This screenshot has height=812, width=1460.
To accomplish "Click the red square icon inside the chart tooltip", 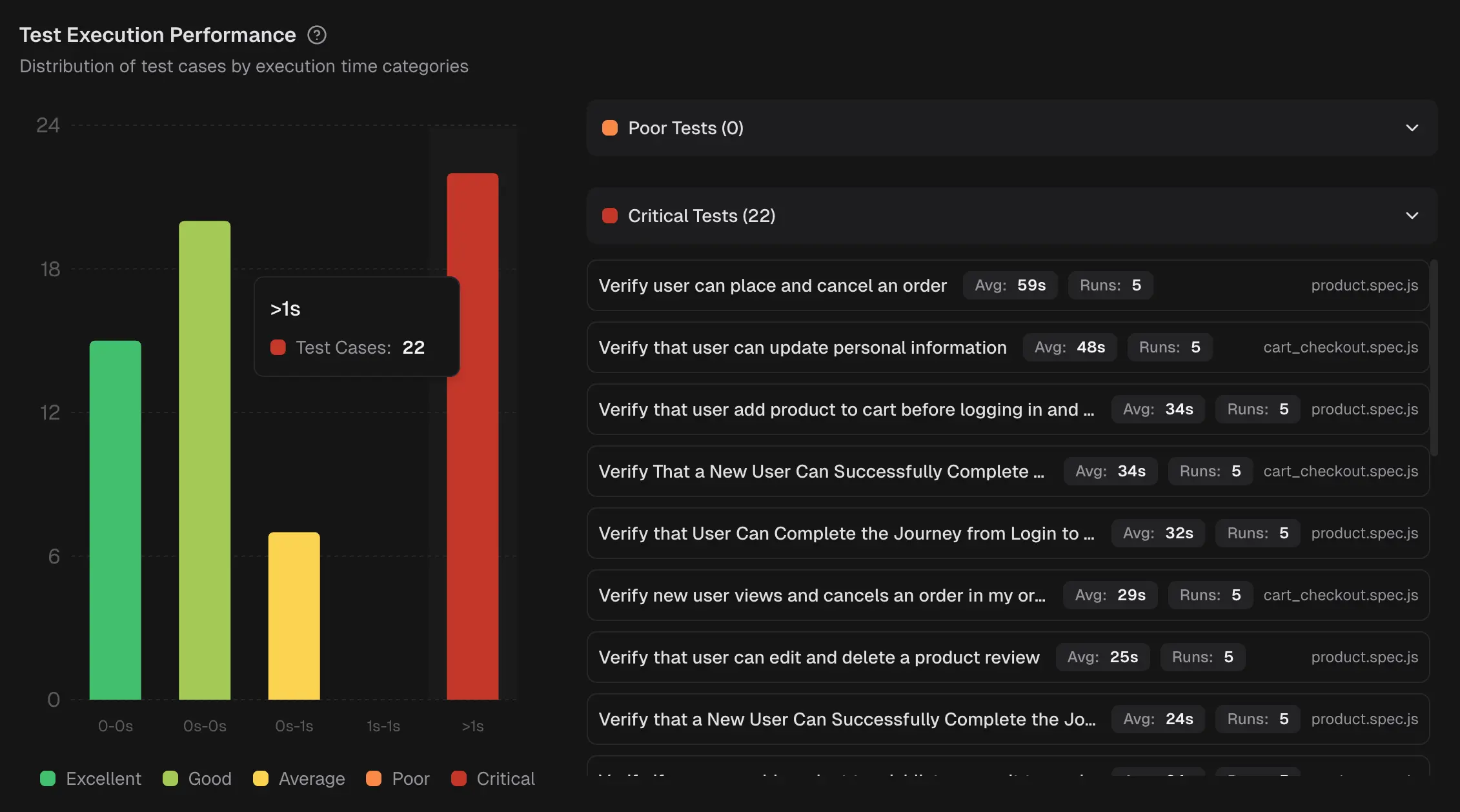I will coord(279,347).
